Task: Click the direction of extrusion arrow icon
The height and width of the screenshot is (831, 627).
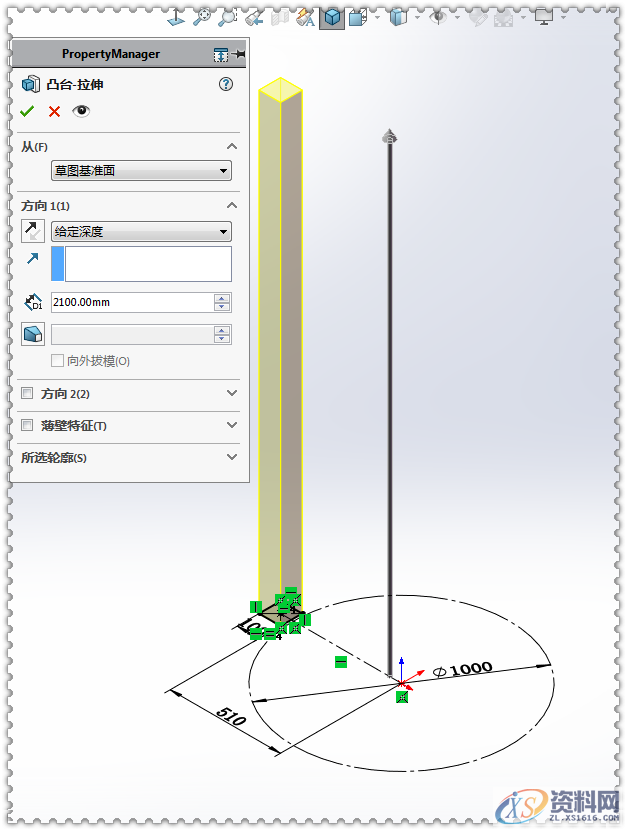Action: (32, 258)
